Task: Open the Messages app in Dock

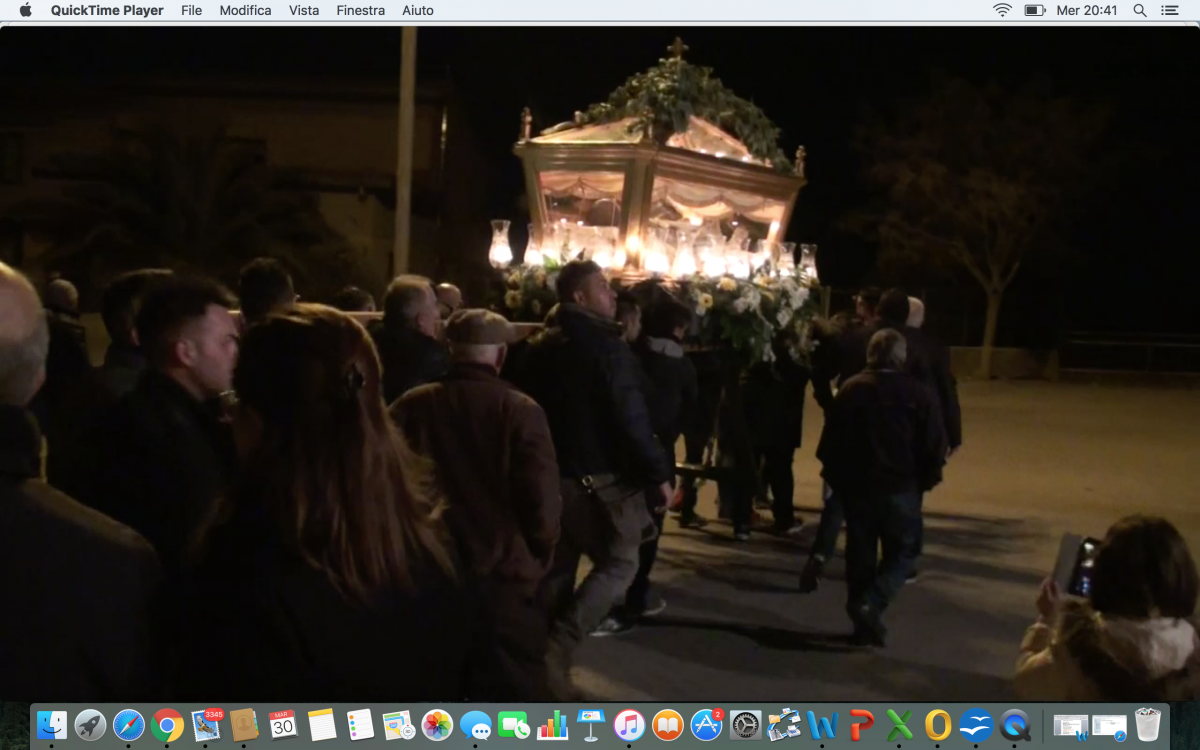Action: pyautogui.click(x=475, y=725)
